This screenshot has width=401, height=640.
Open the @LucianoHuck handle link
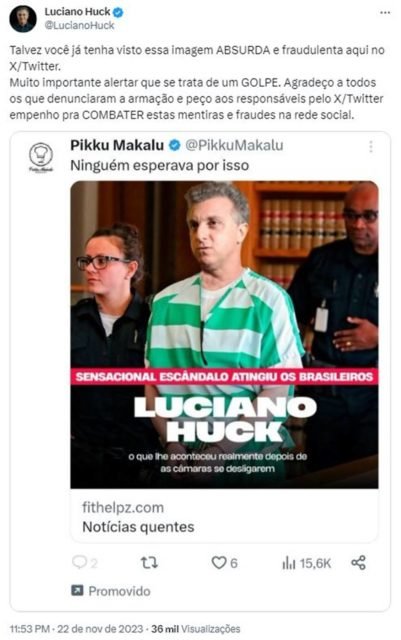click(x=79, y=25)
